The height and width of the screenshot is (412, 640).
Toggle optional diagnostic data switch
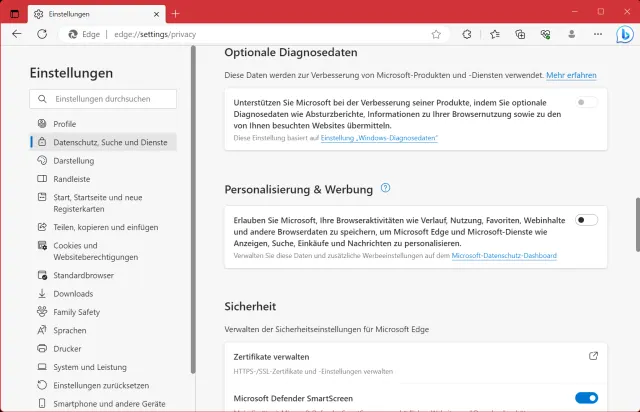[587, 102]
